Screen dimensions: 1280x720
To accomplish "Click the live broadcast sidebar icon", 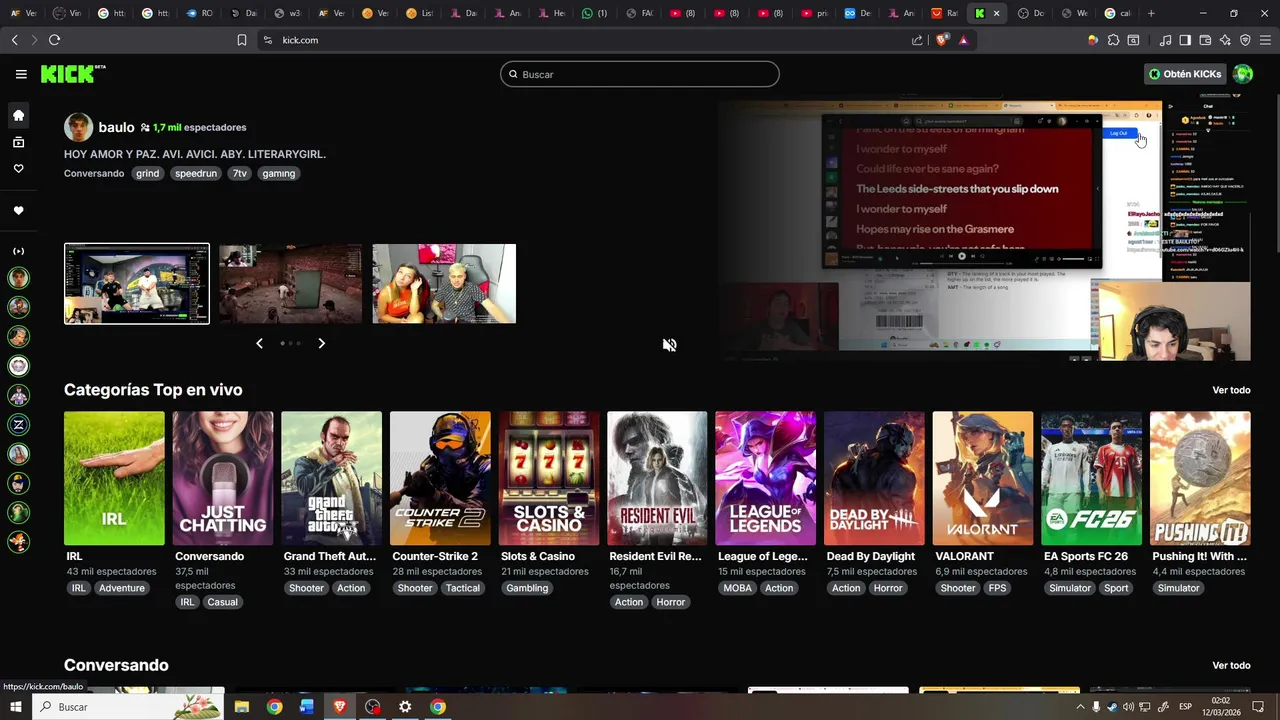I will 18,251.
